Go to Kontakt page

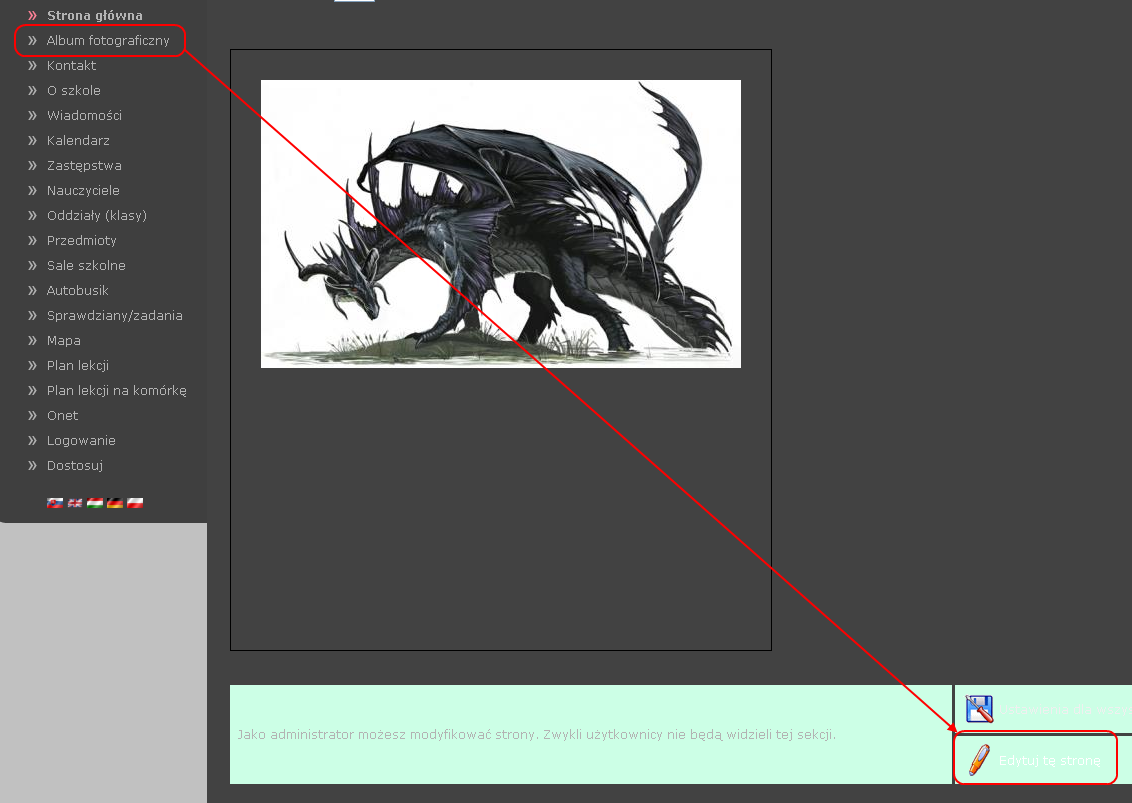pos(71,66)
